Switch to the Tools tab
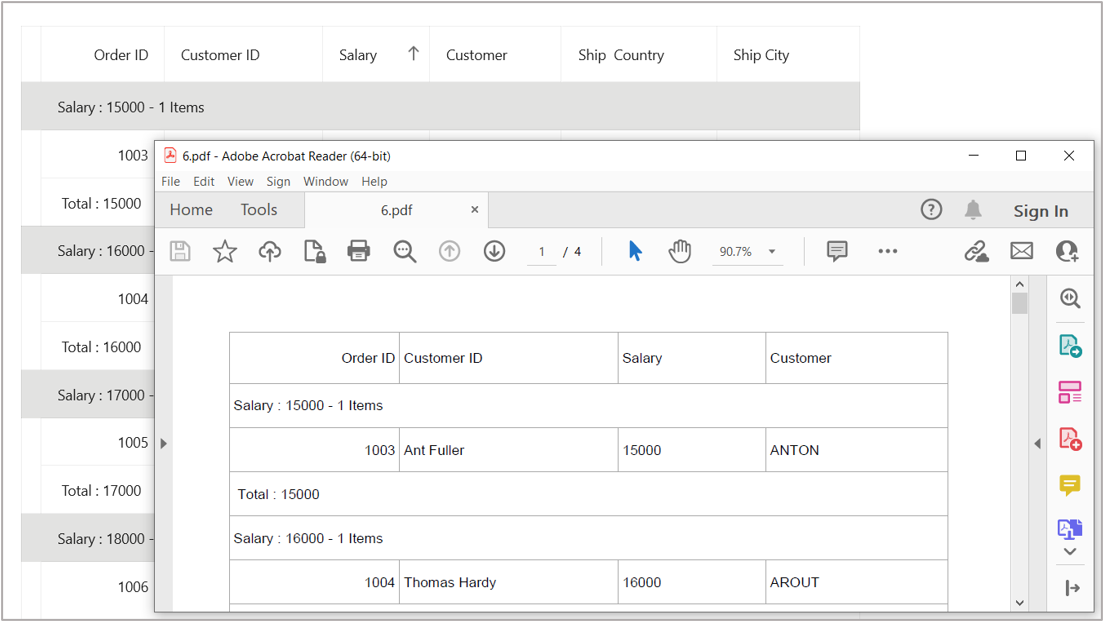1104x622 pixels. [x=259, y=210]
